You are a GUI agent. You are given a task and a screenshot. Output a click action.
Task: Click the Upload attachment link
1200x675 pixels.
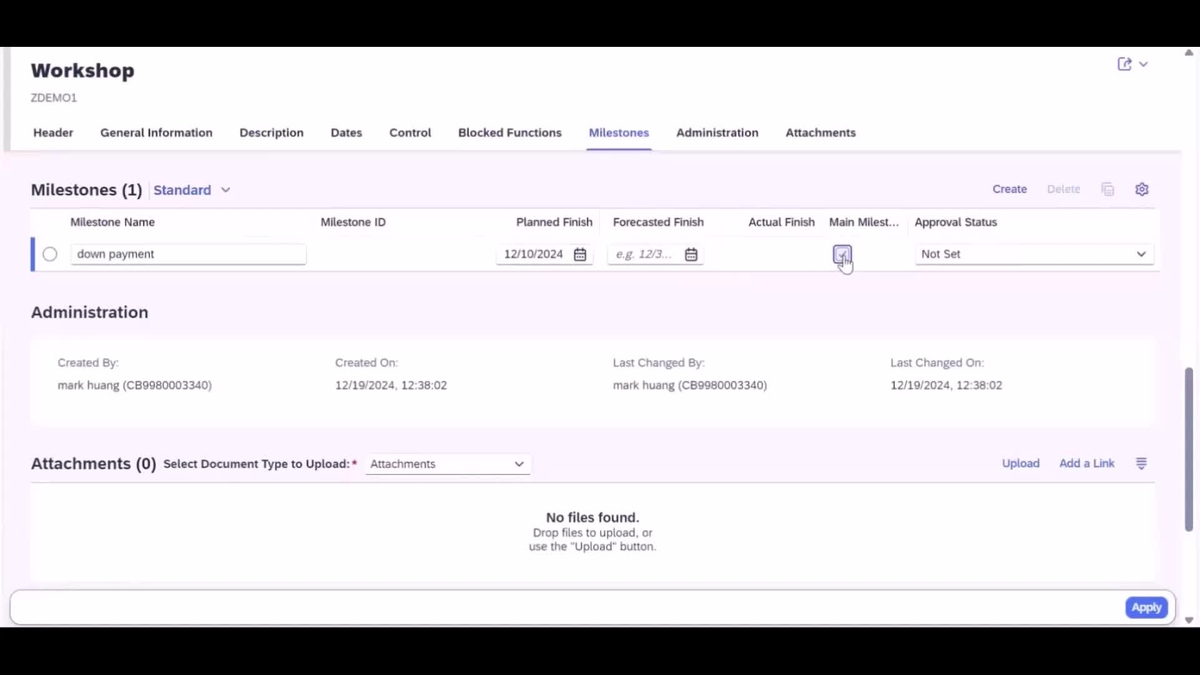tap(1020, 463)
